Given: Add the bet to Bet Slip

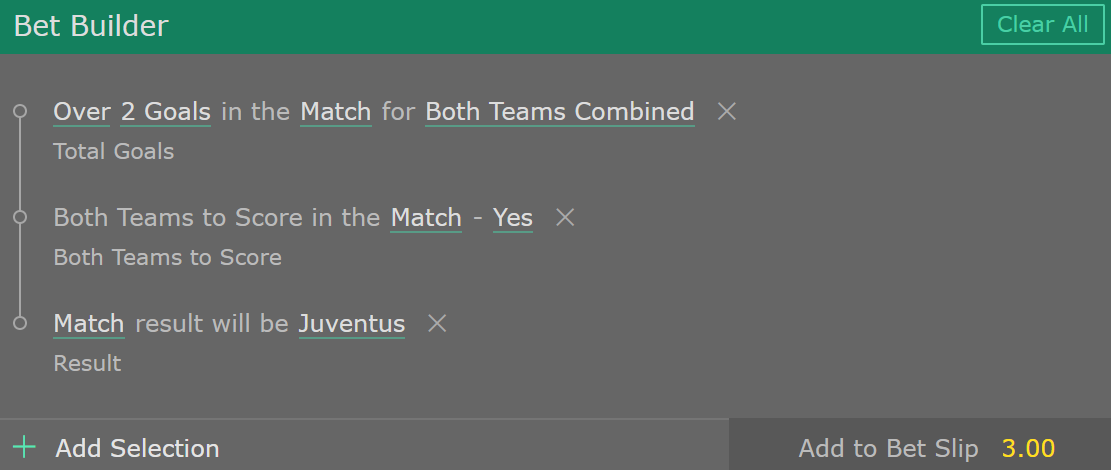Looking at the screenshot, I should (888, 448).
